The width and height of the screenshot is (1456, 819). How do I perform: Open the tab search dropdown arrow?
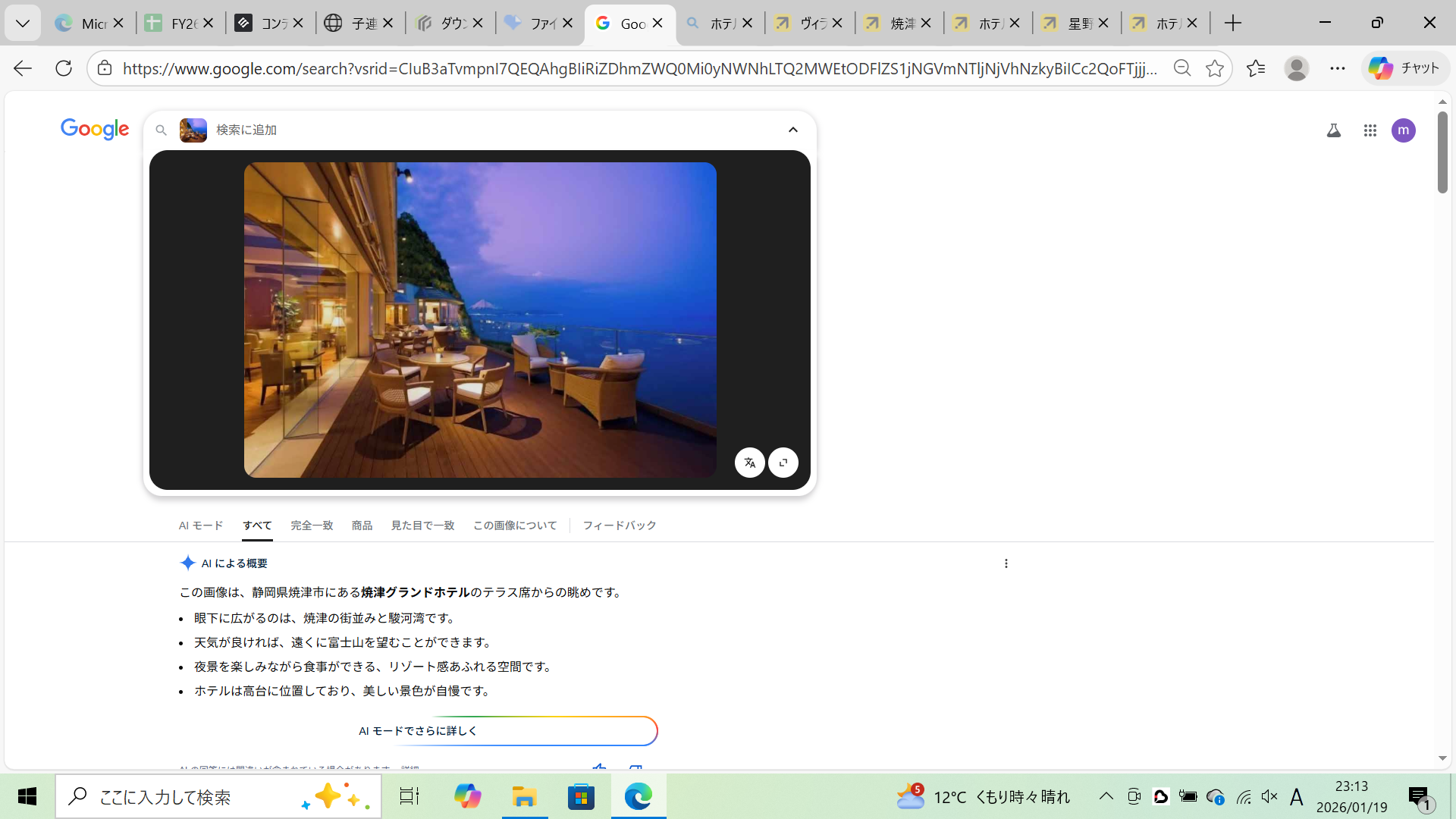pos(23,24)
